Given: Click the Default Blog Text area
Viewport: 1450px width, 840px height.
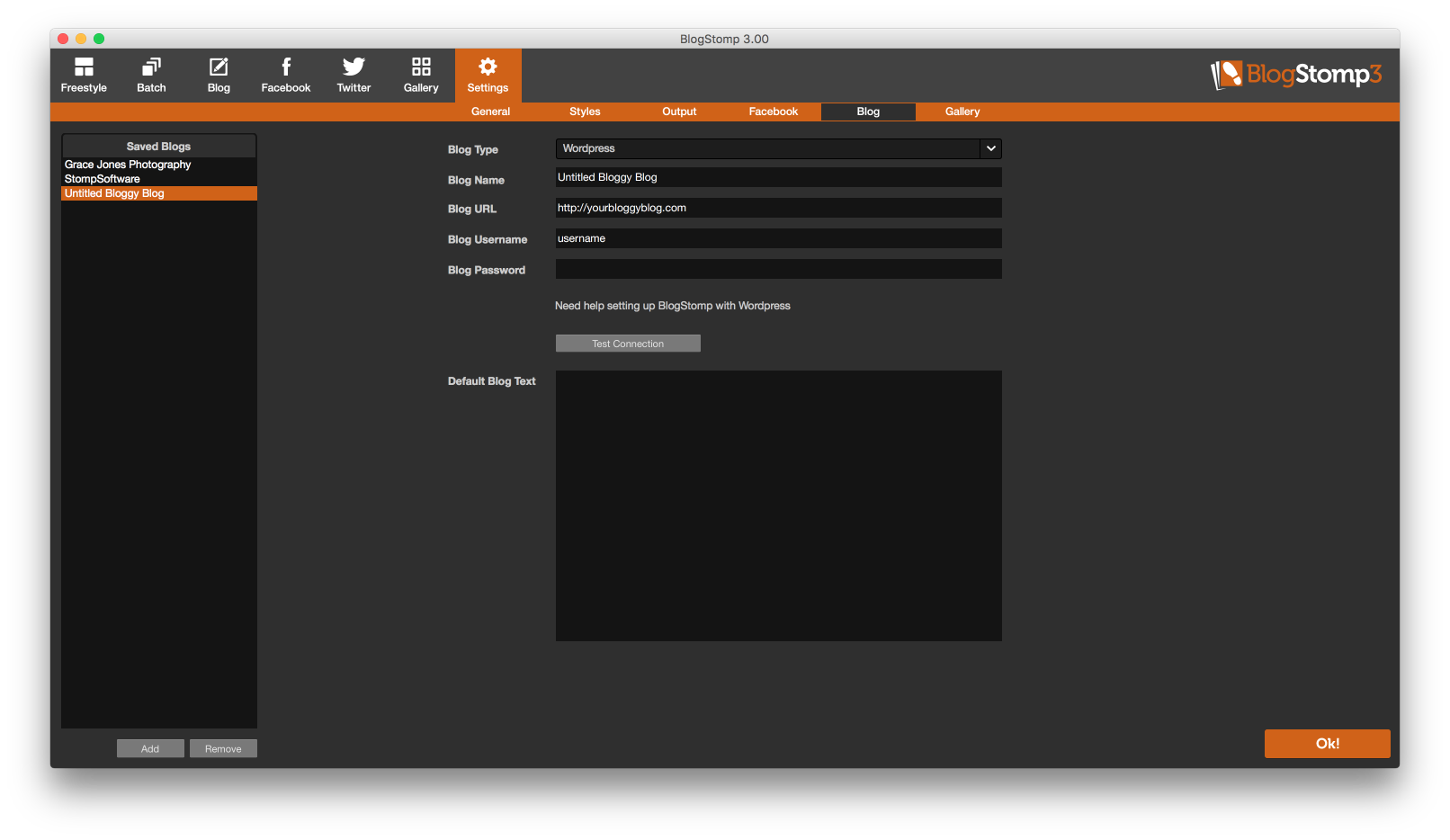Looking at the screenshot, I should click(x=779, y=505).
